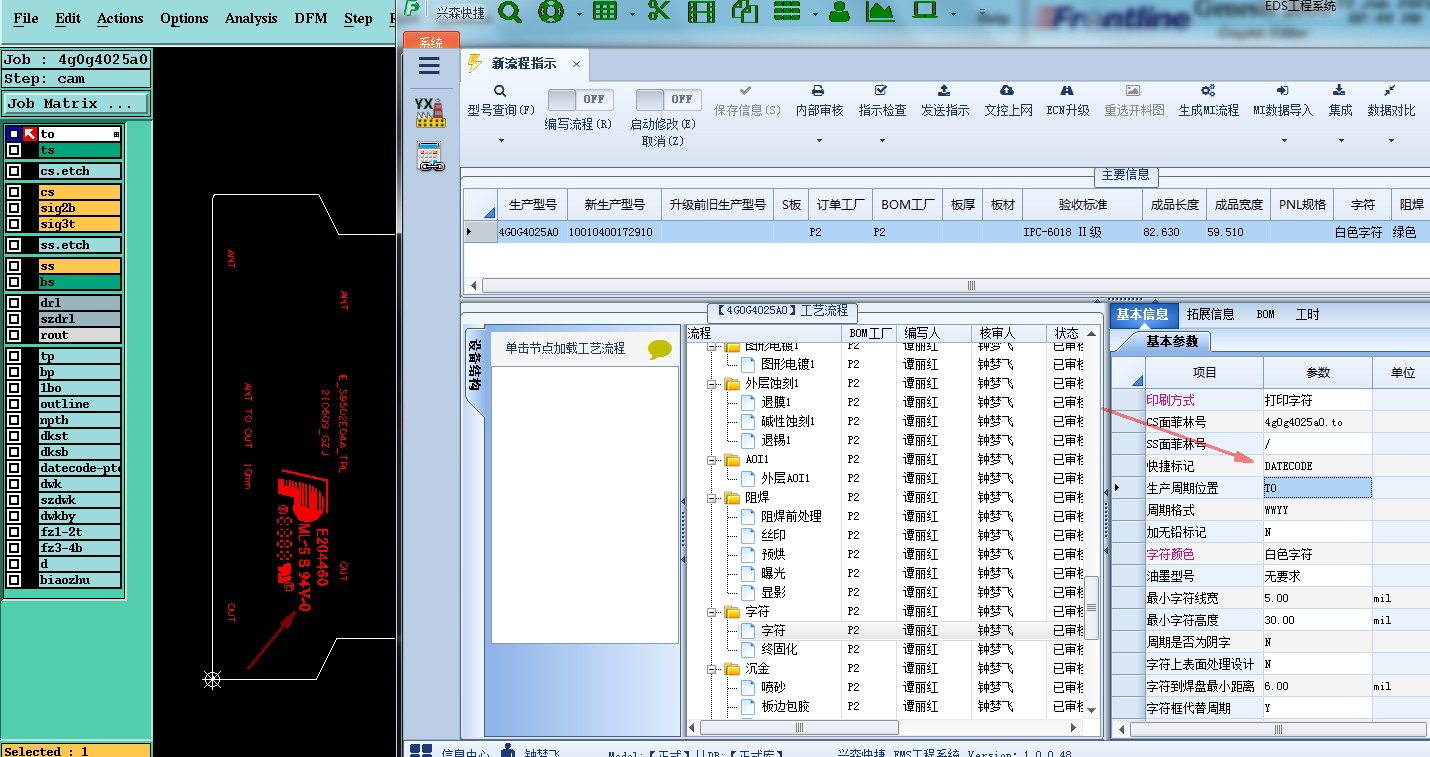Check the box for layer cs.etch

tap(14, 171)
